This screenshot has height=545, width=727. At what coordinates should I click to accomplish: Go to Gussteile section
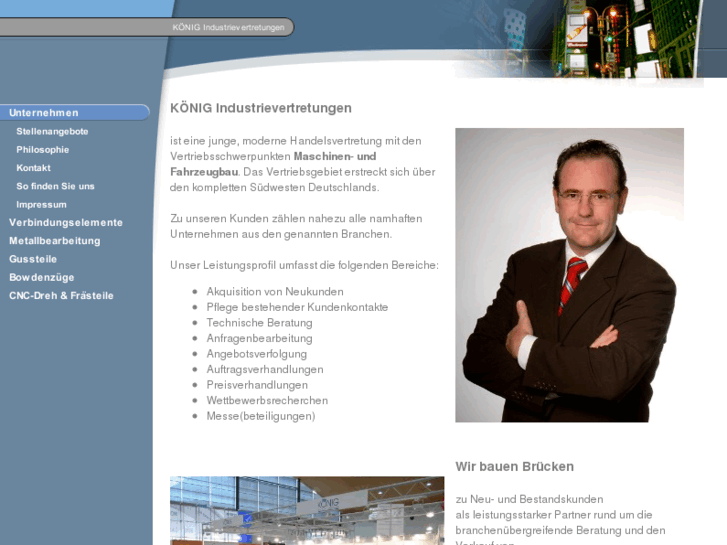click(x=33, y=259)
